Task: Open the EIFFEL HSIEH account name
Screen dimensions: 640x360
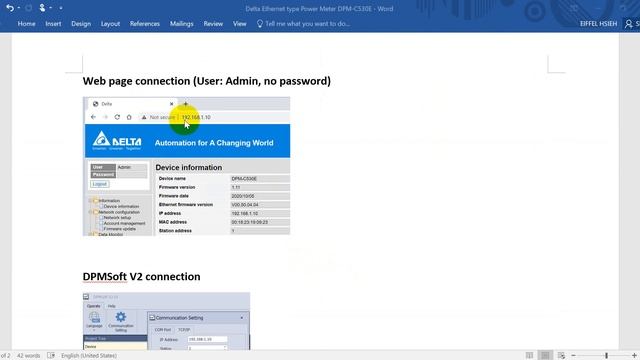Action: pyautogui.click(x=598, y=24)
